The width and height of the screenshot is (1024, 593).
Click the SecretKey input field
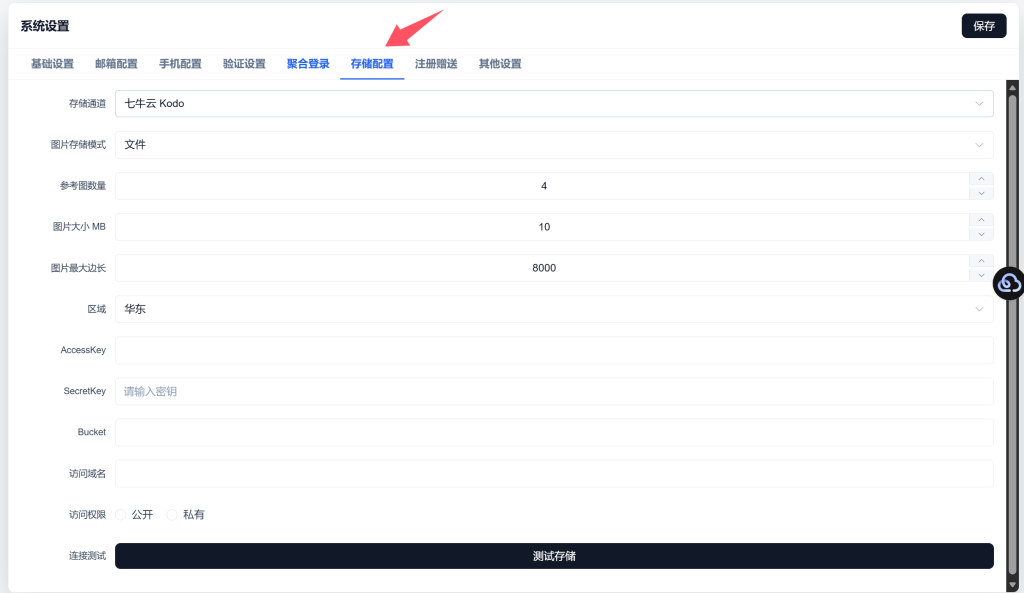point(554,391)
